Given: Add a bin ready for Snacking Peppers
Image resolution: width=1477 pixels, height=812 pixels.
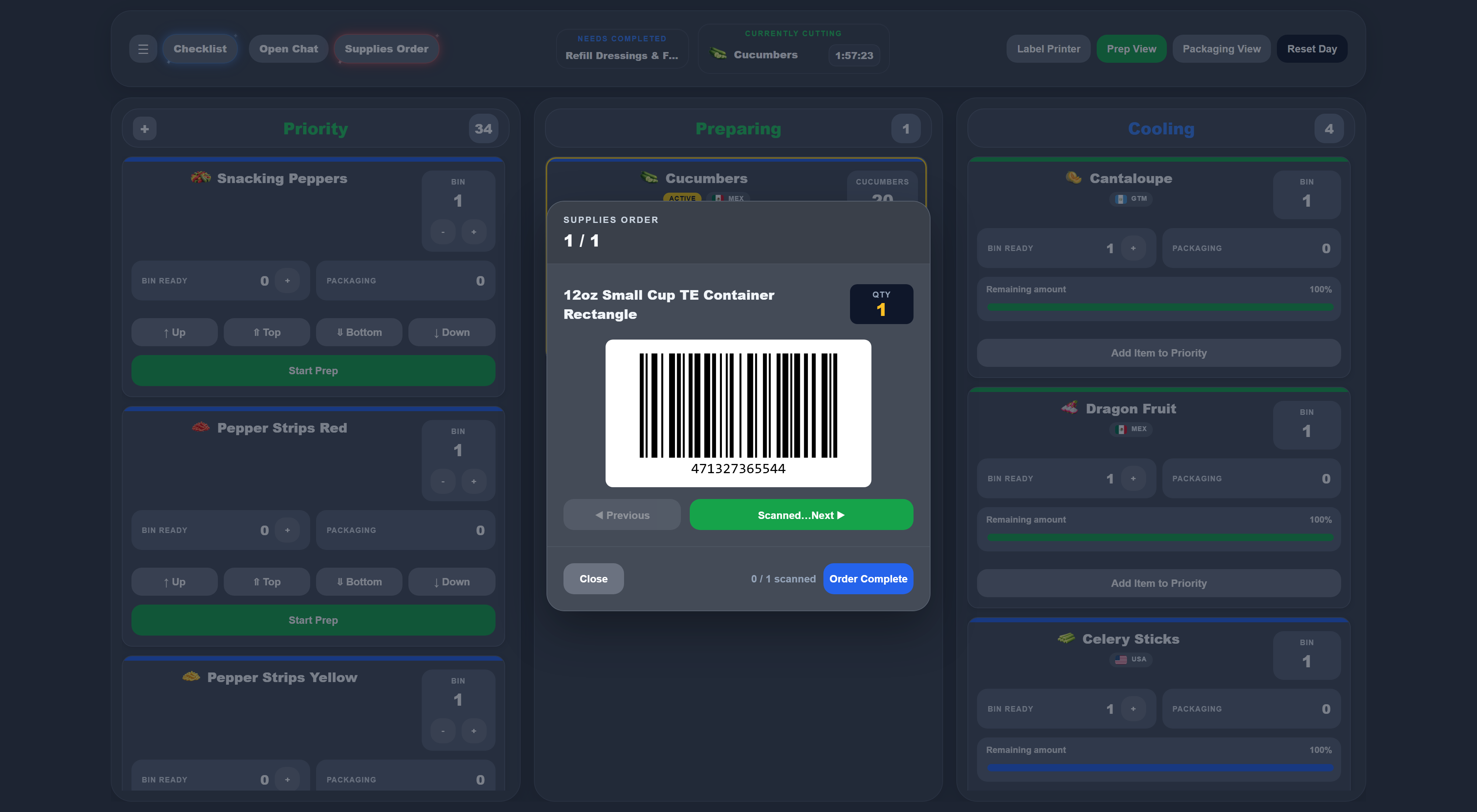Looking at the screenshot, I should pyautogui.click(x=287, y=281).
